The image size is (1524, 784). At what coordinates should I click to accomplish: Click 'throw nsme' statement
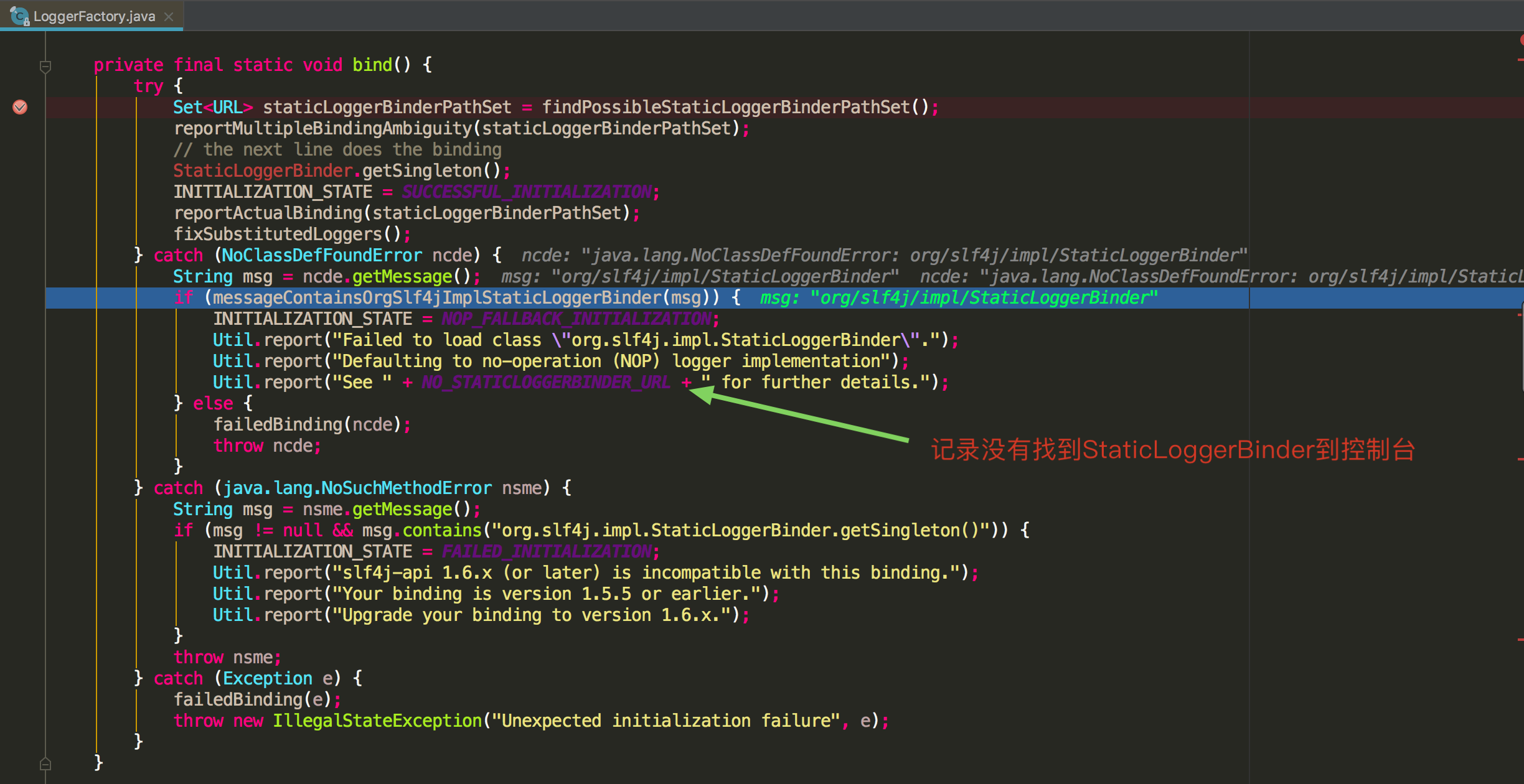[x=228, y=657]
